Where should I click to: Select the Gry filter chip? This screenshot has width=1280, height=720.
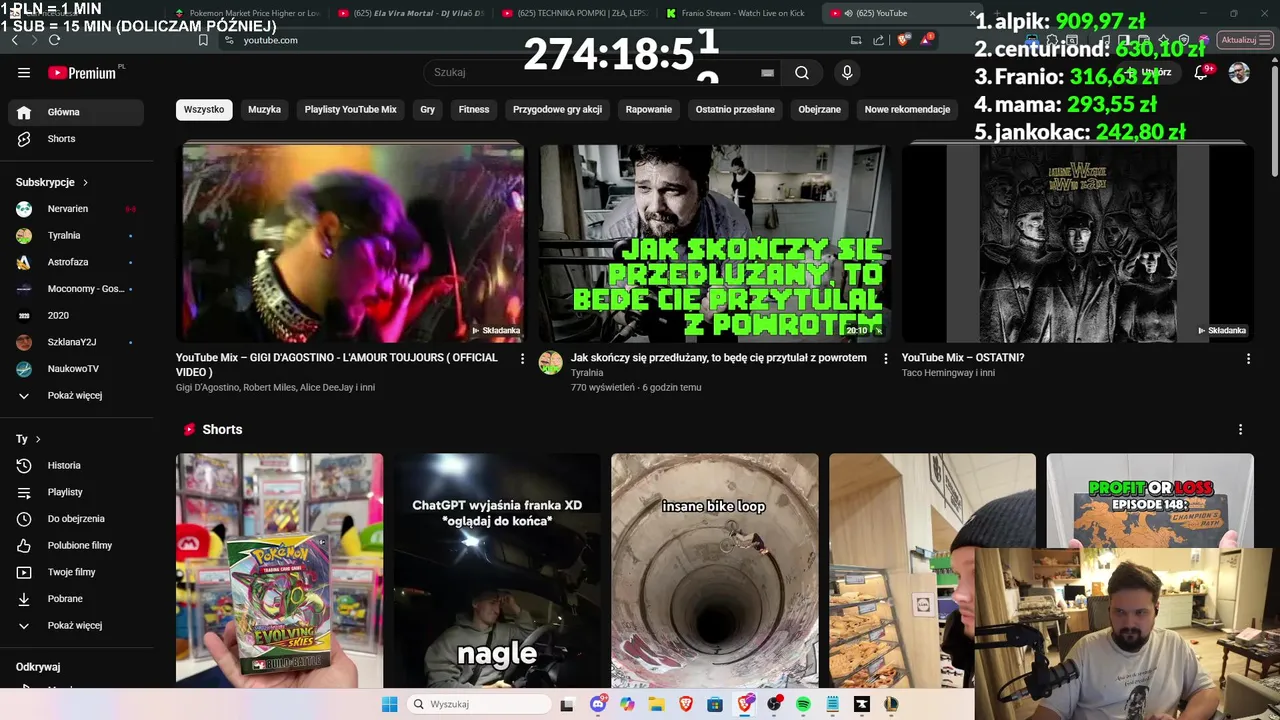(x=428, y=109)
